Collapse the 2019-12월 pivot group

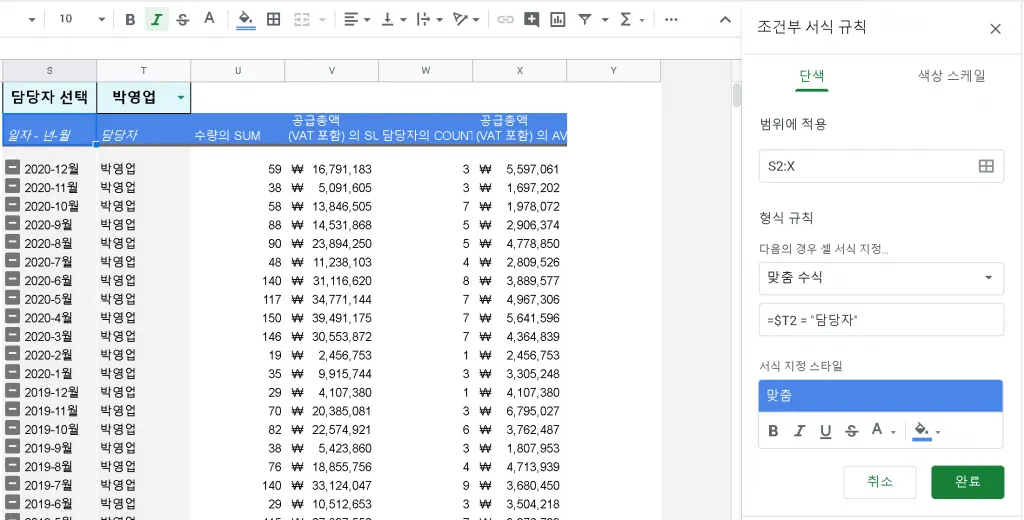(12, 391)
